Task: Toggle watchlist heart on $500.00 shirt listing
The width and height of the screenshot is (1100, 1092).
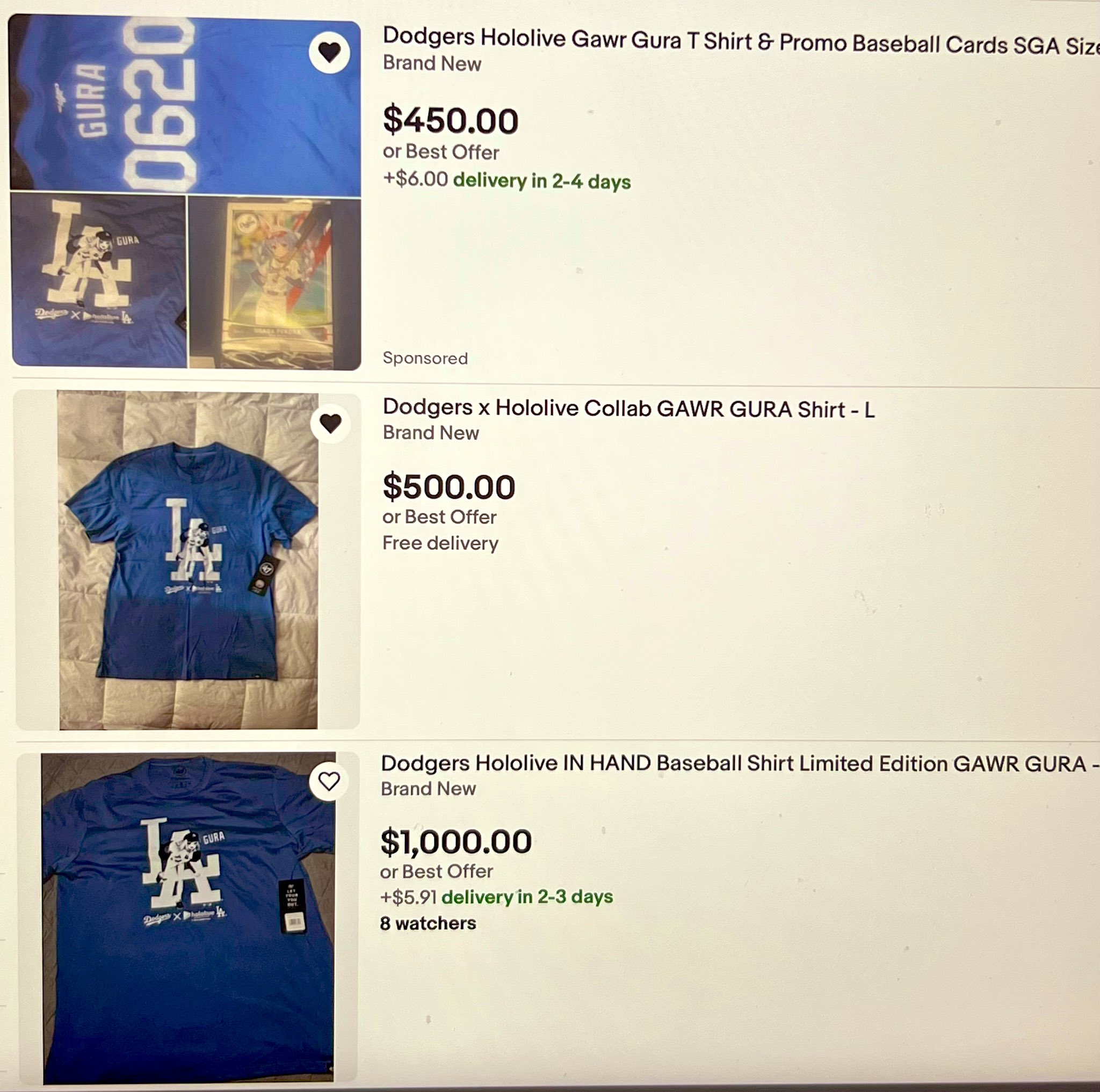Action: point(330,423)
